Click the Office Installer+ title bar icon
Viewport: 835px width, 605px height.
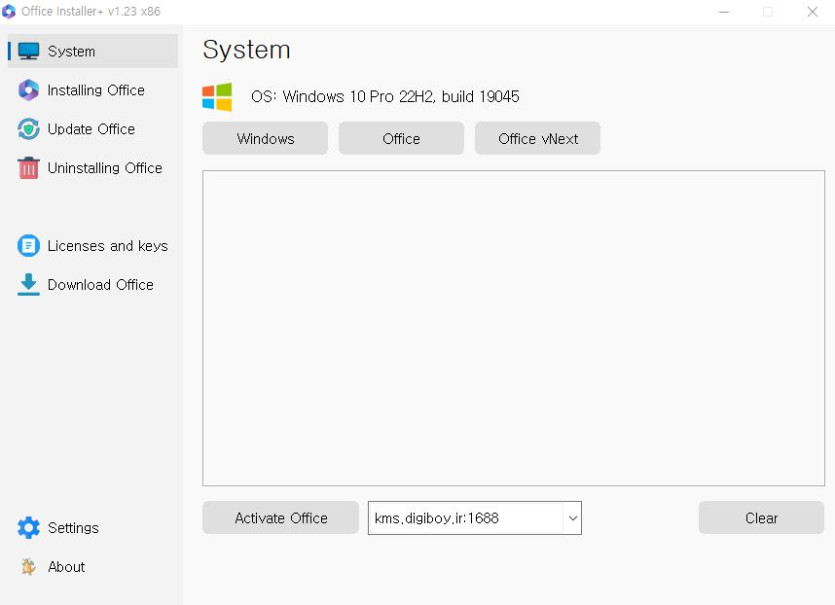click(9, 11)
